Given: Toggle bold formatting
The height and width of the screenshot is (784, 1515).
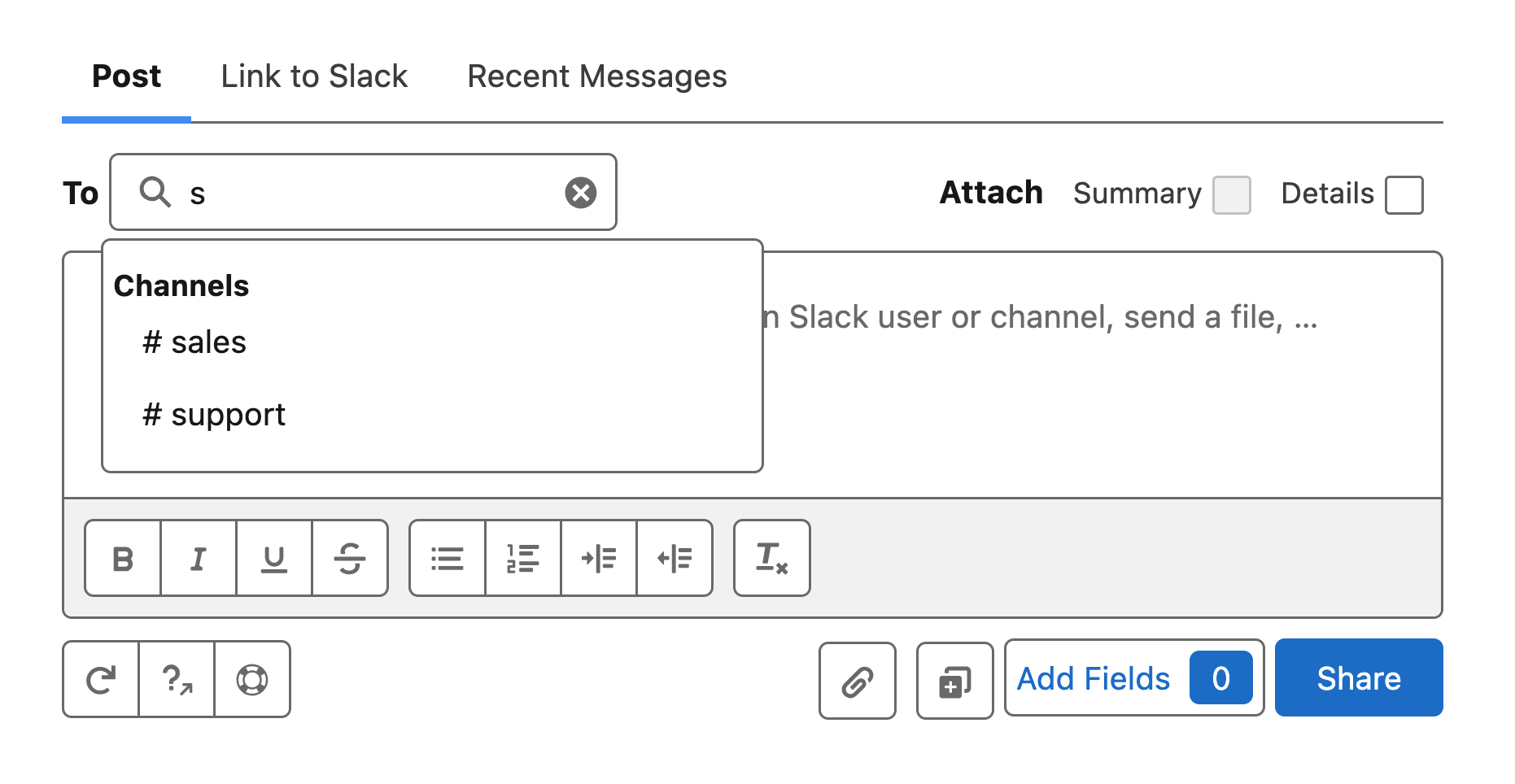Looking at the screenshot, I should click(123, 559).
